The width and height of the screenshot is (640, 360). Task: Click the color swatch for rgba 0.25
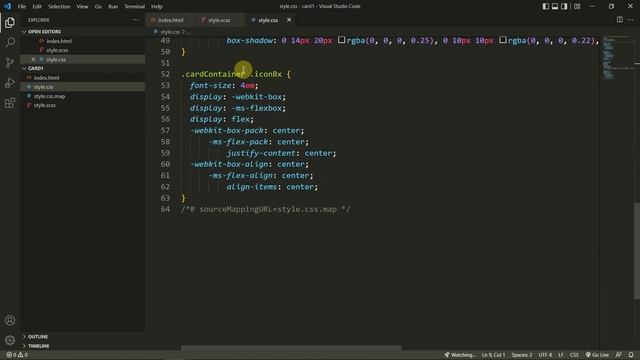point(341,40)
